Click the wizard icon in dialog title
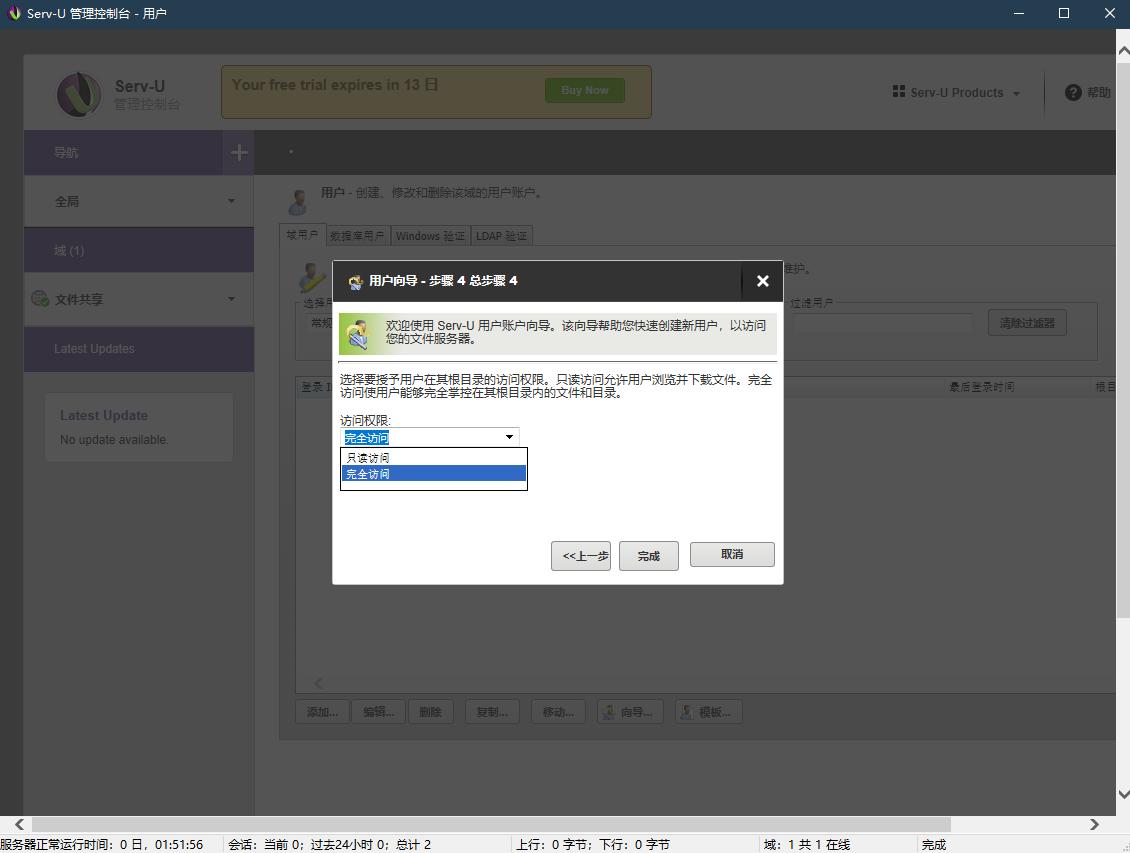The height and width of the screenshot is (853, 1130). (355, 282)
